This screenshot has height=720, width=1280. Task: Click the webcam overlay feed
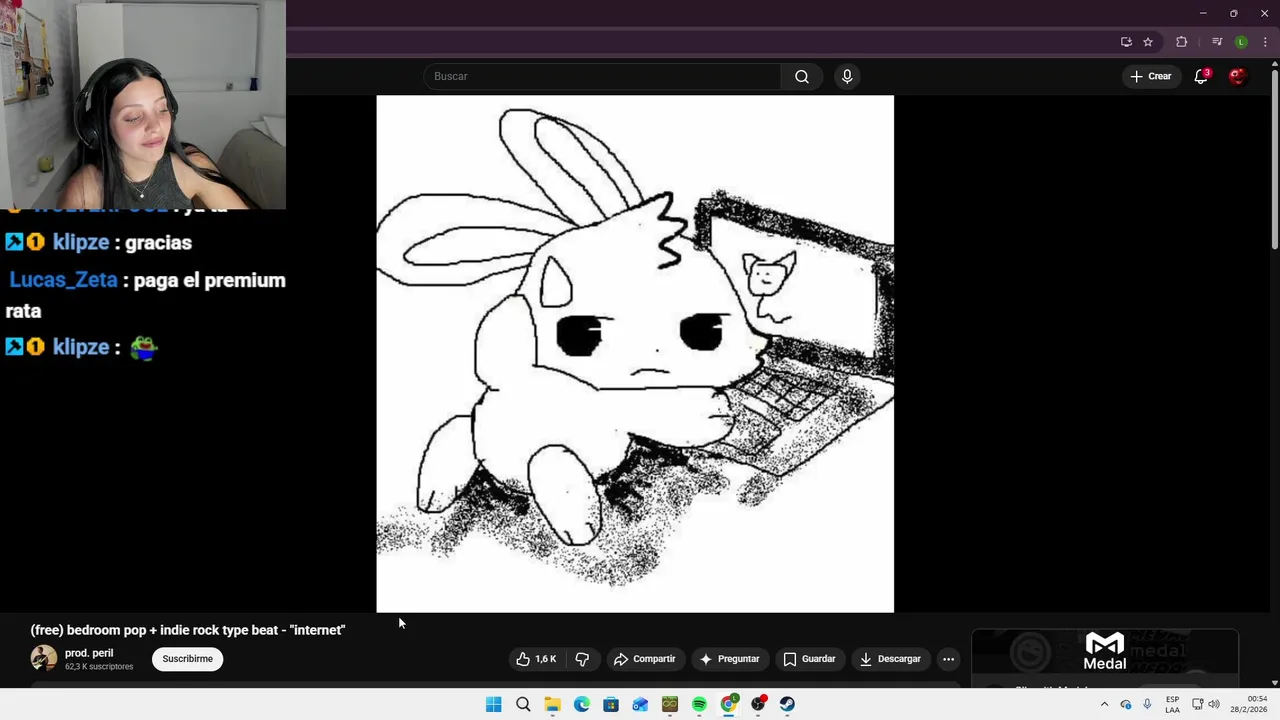coord(143,105)
